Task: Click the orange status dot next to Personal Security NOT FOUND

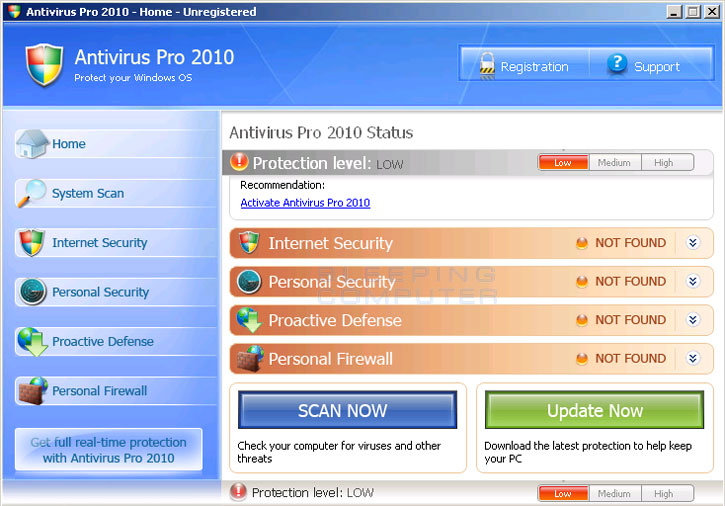Action: 582,281
